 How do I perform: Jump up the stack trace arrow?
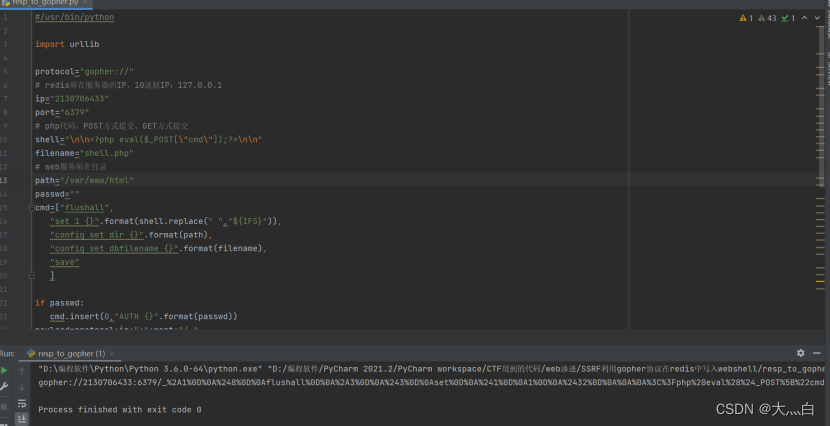pos(22,371)
